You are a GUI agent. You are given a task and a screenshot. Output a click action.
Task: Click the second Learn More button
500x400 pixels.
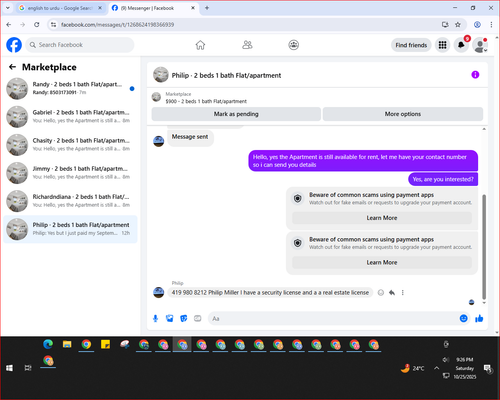click(382, 263)
